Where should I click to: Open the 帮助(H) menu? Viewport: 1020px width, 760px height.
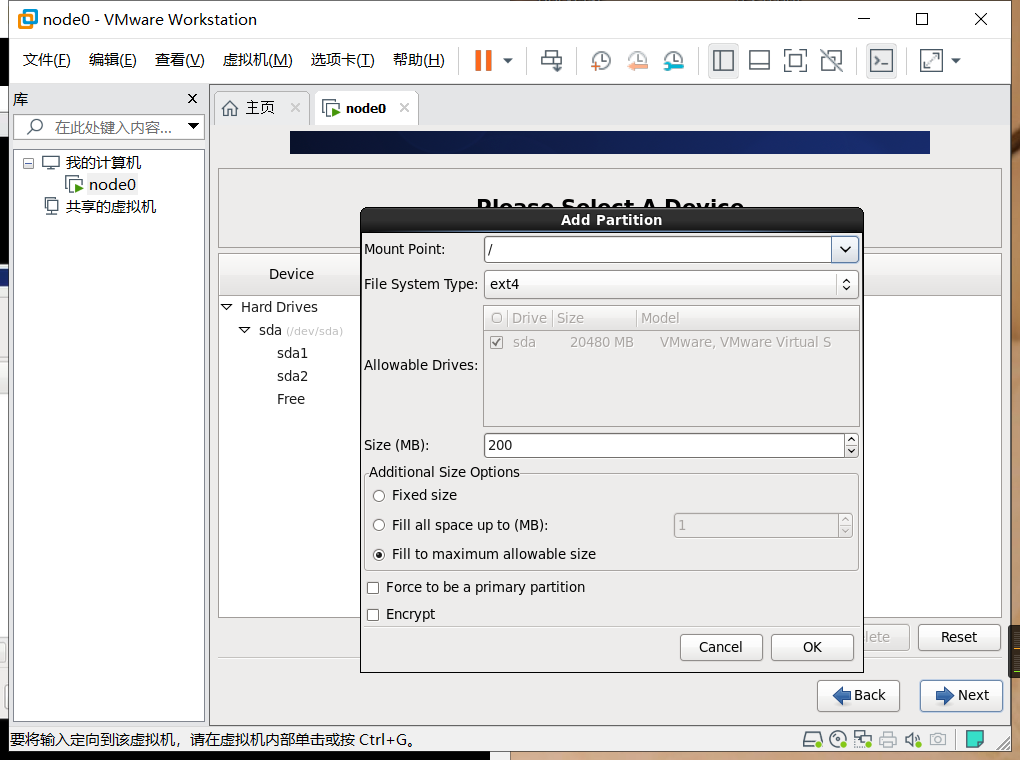tap(419, 60)
